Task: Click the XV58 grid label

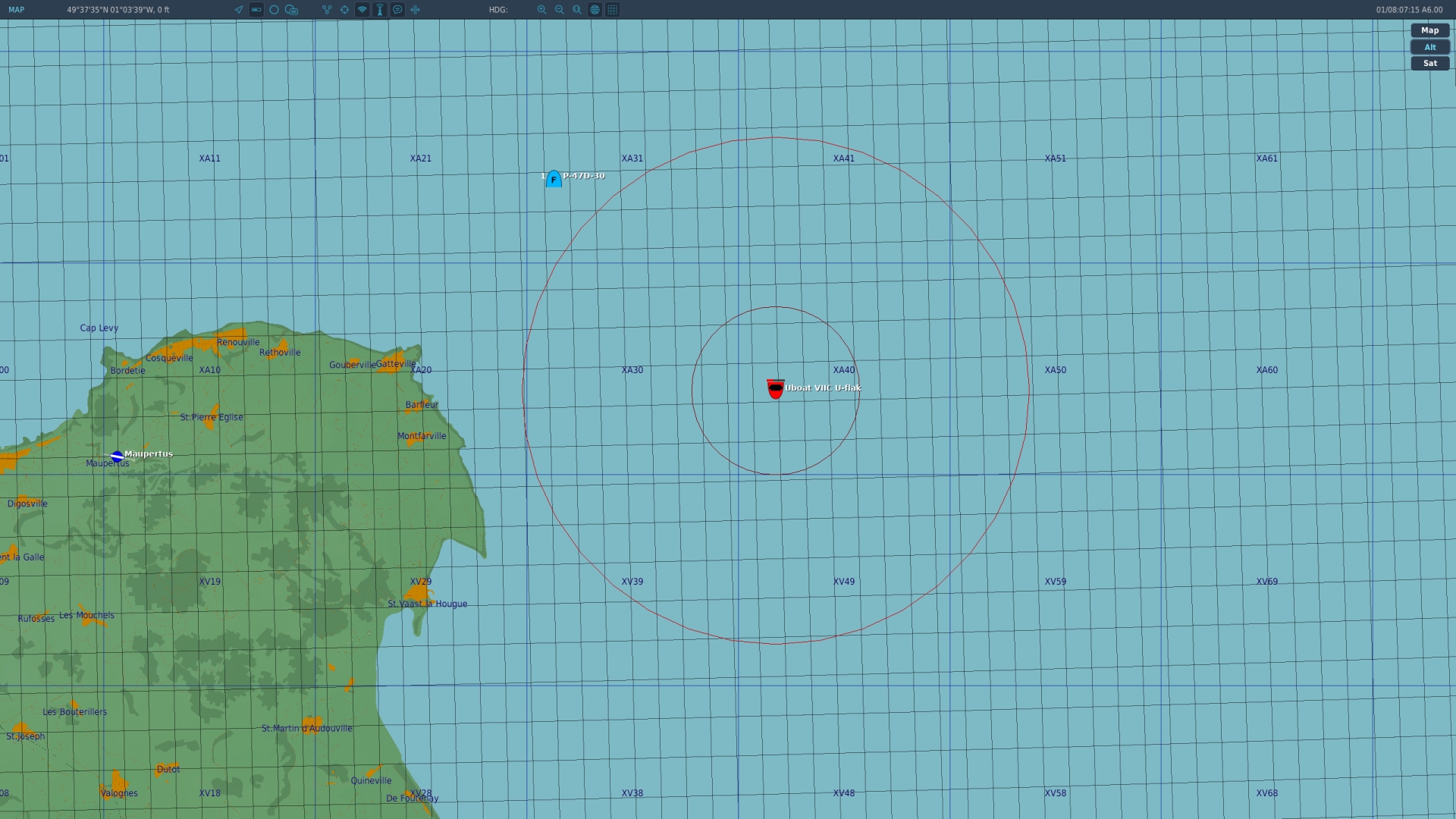Action: [x=1056, y=793]
